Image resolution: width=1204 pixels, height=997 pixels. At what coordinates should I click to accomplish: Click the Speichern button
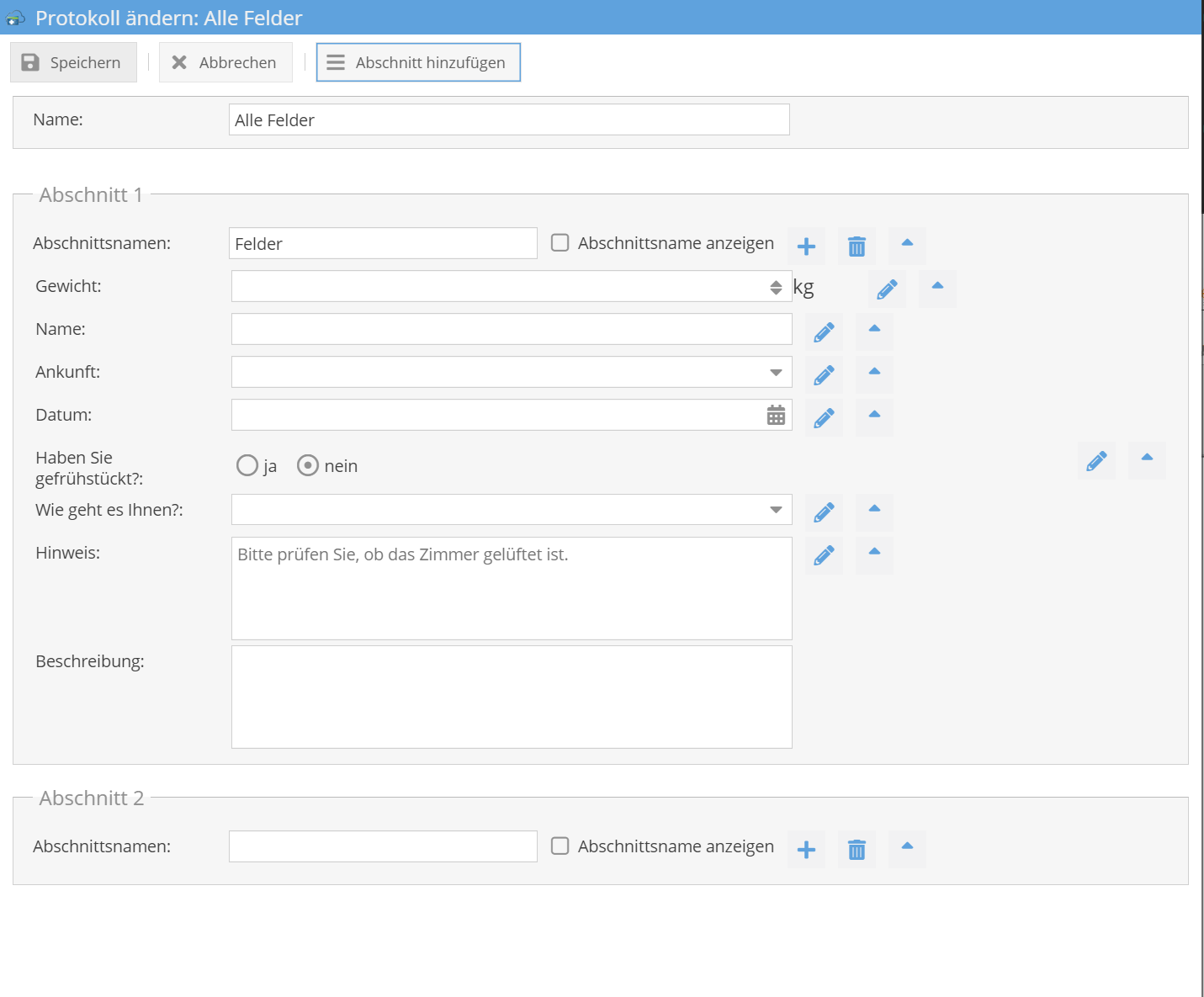click(73, 62)
